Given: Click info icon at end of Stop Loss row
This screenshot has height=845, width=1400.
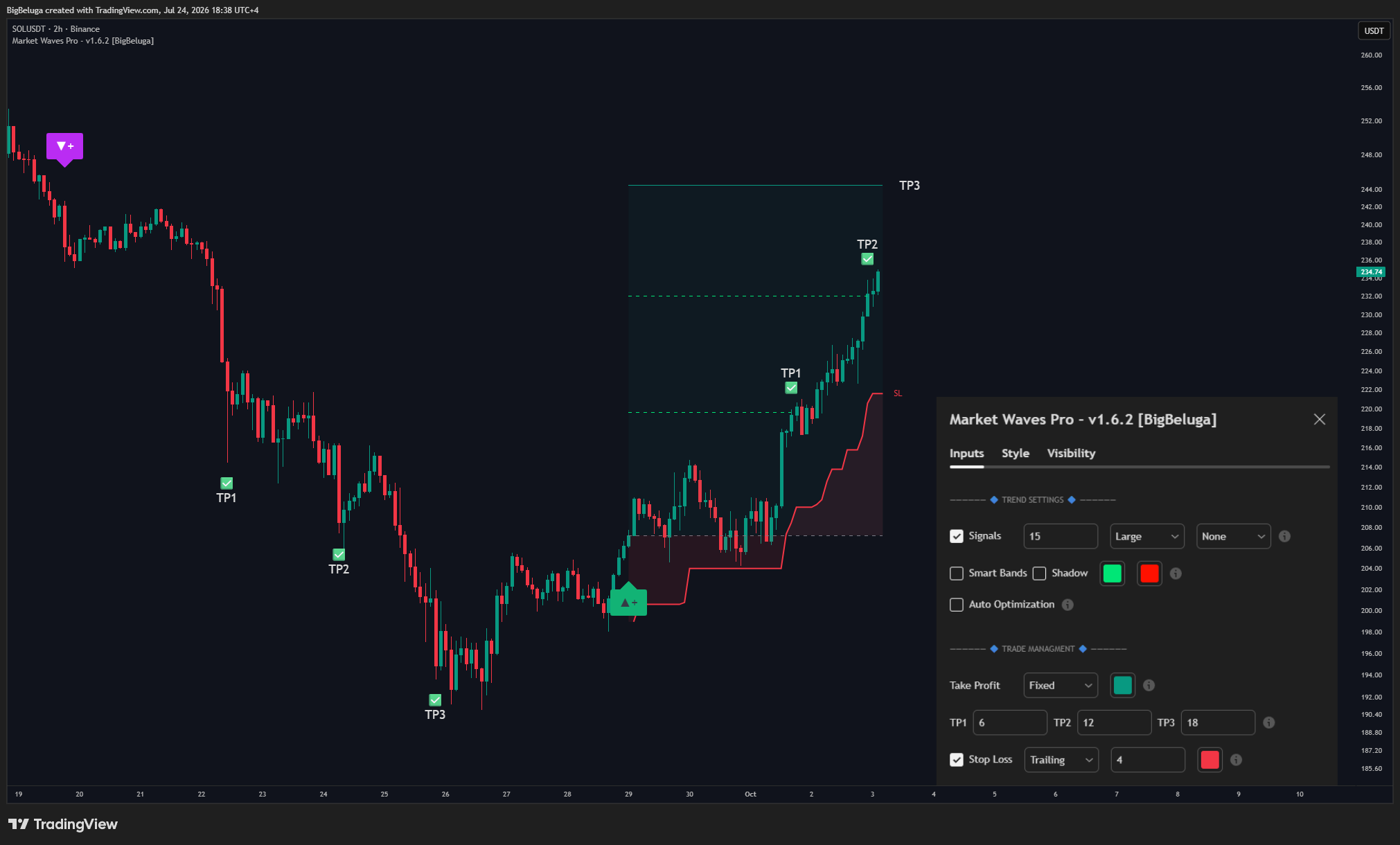Looking at the screenshot, I should pos(1236,760).
